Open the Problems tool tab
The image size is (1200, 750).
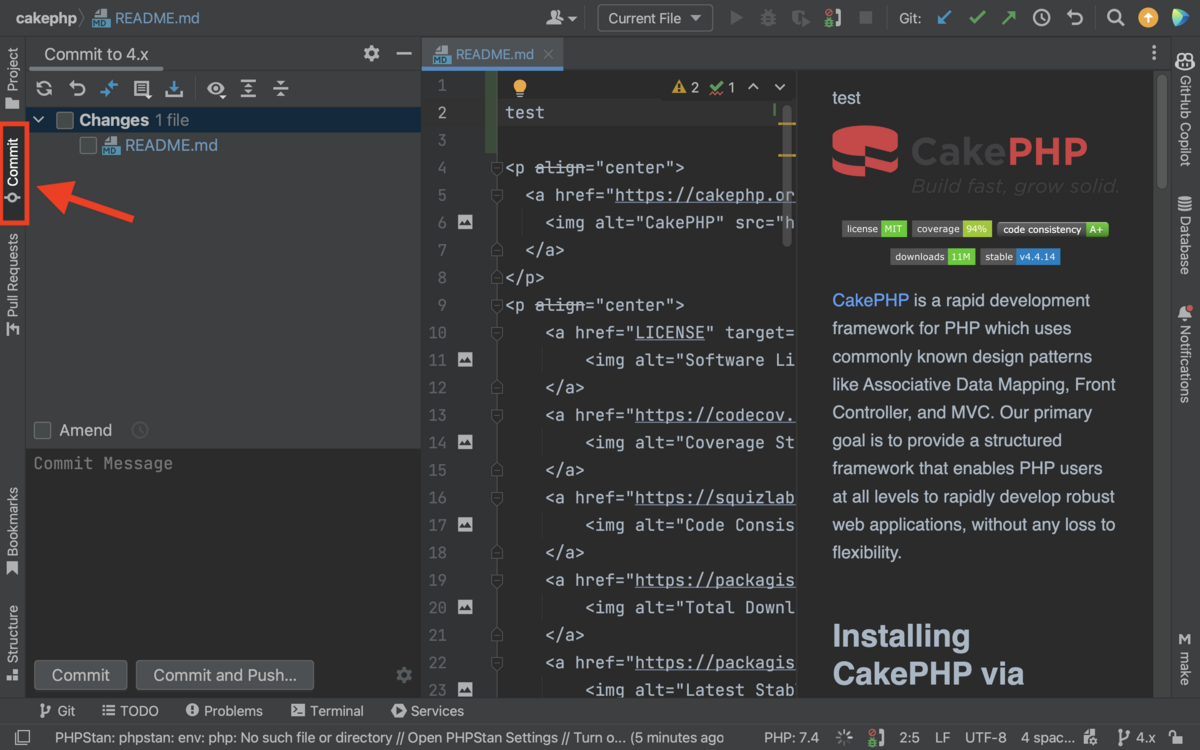224,711
